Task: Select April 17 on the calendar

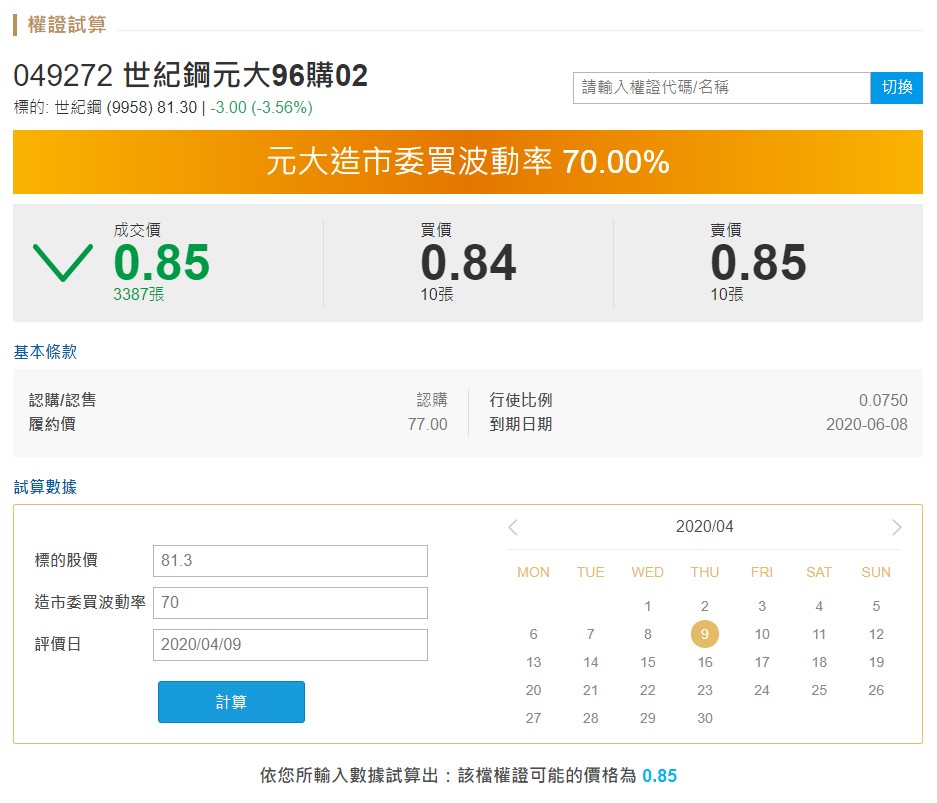Action: click(x=762, y=662)
